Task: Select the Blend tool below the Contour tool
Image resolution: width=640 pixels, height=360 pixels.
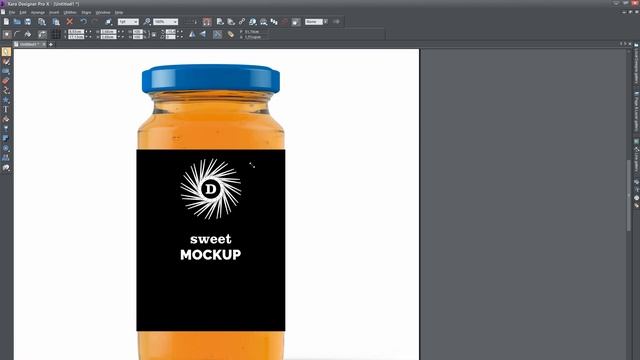Action: 6,158
